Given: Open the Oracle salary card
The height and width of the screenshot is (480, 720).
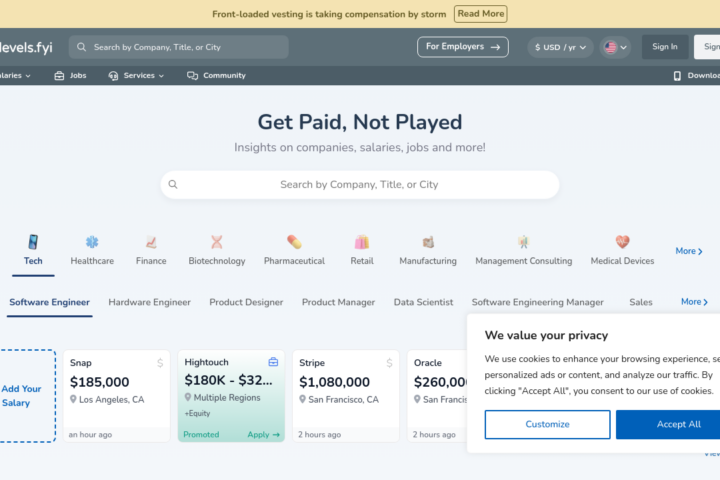Looking at the screenshot, I should point(437,396).
